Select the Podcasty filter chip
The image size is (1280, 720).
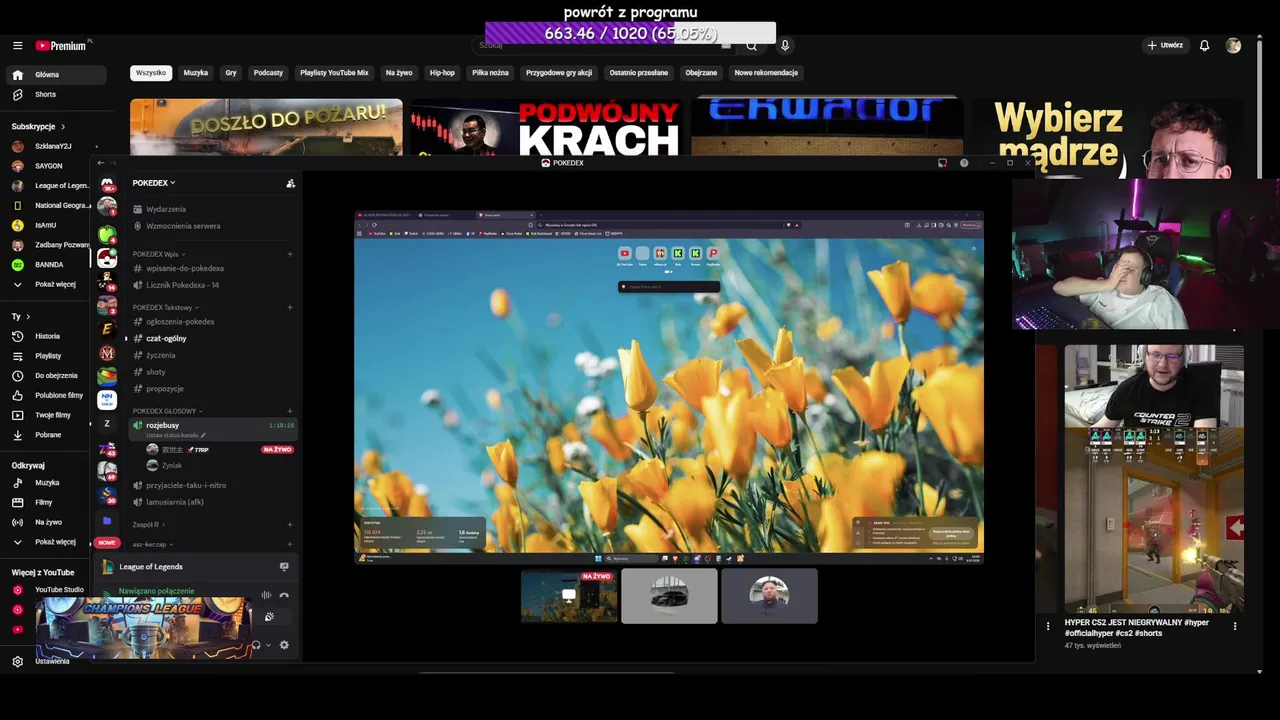coord(268,73)
